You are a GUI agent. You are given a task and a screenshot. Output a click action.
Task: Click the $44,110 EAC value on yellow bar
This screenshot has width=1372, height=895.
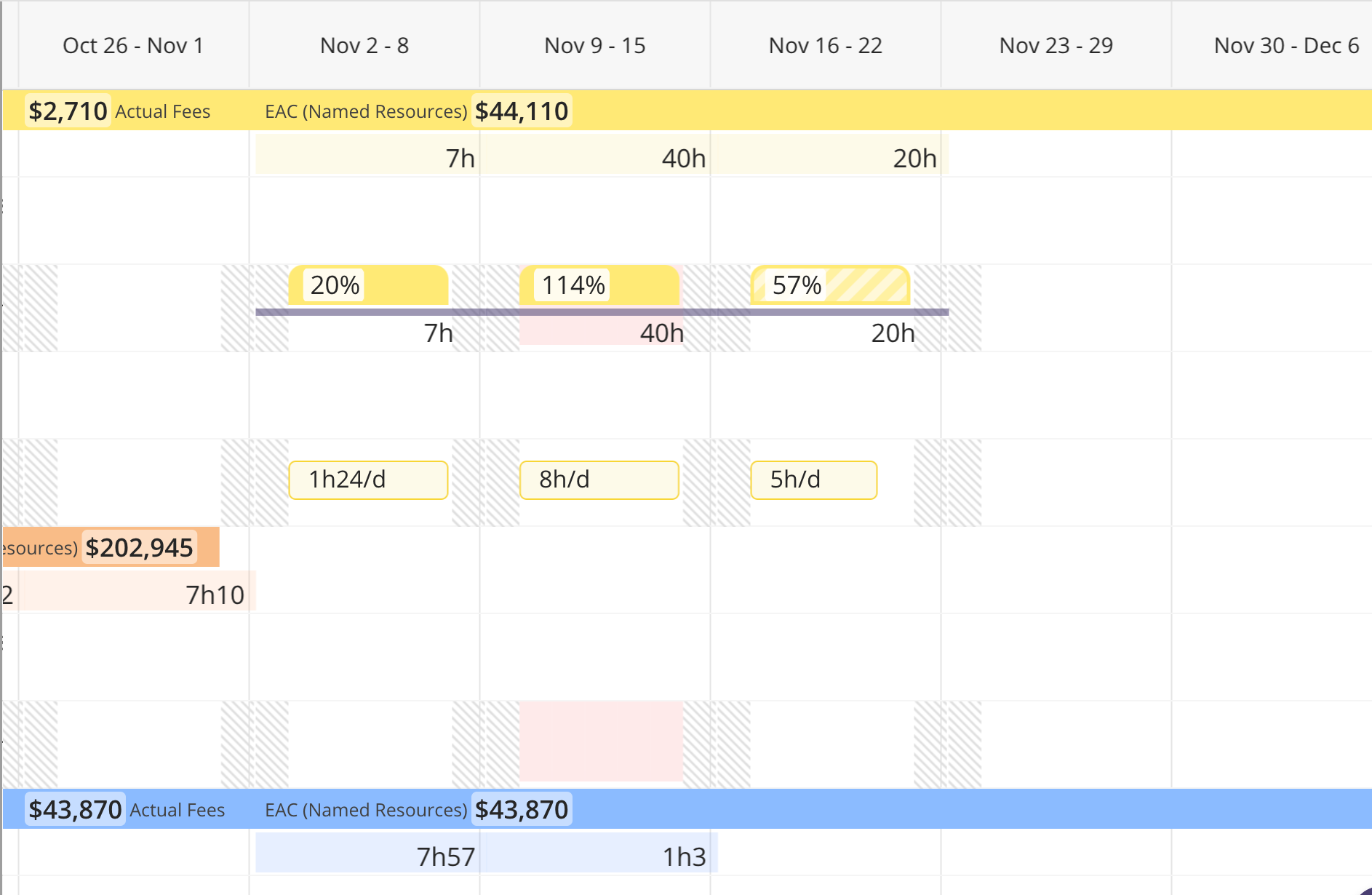521,111
